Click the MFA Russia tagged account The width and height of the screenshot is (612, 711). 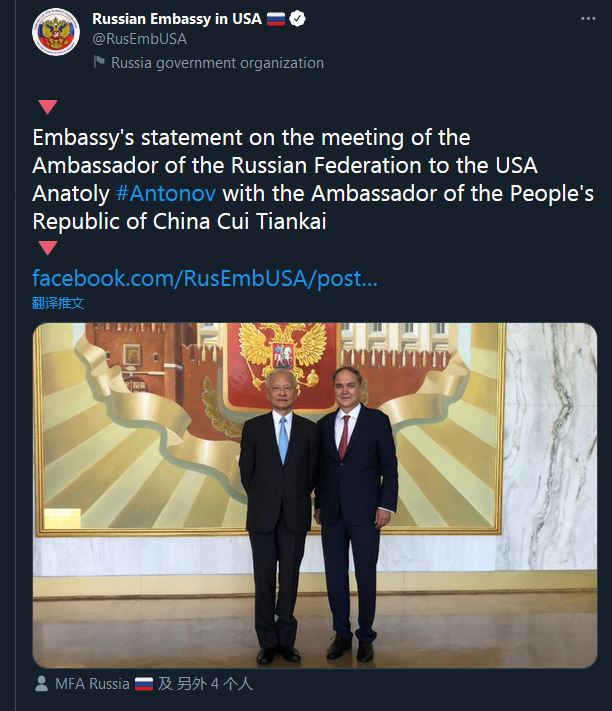pos(92,684)
